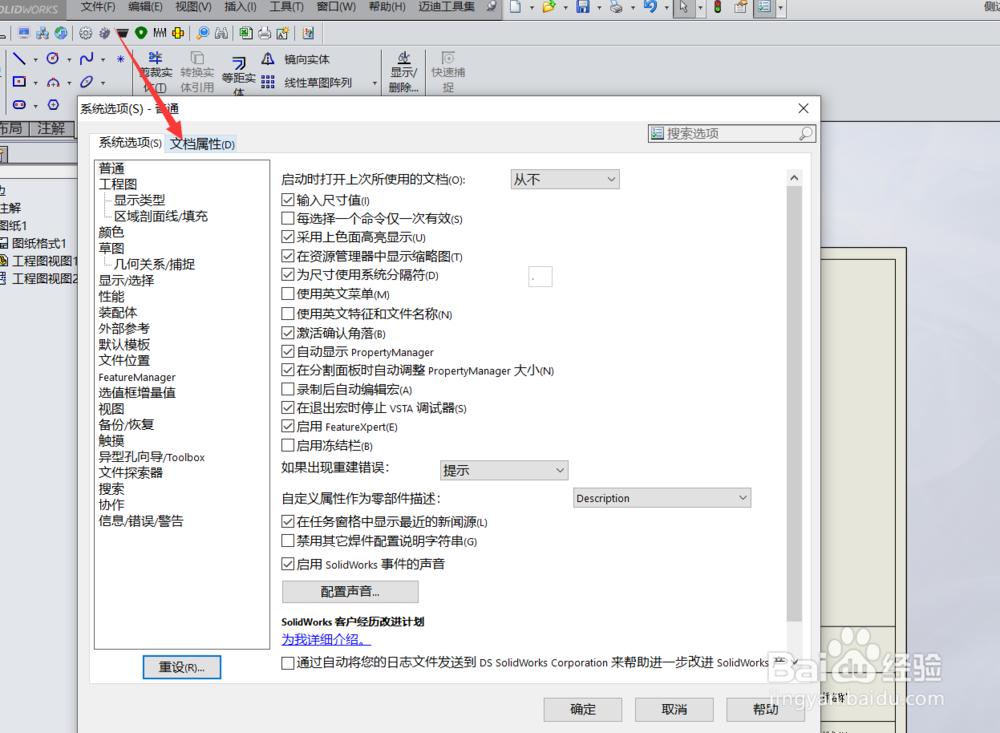
Task: Click the globe icon in toolbar
Action: point(61,33)
